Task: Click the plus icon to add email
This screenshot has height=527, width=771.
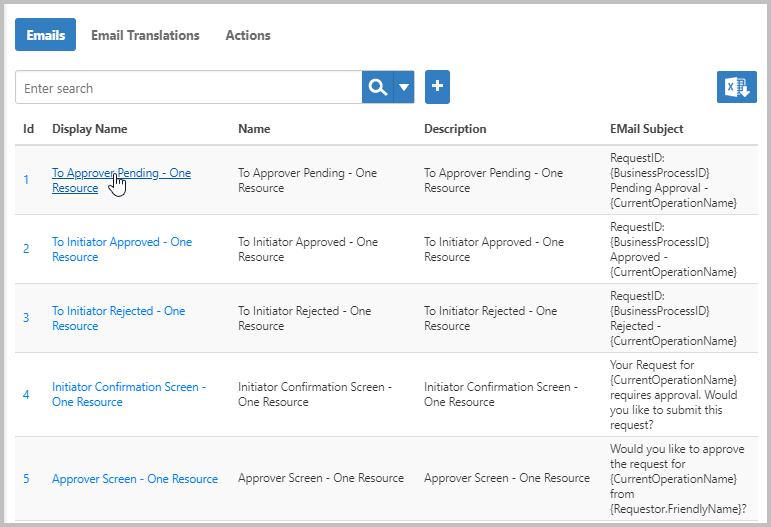Action: tap(437, 87)
